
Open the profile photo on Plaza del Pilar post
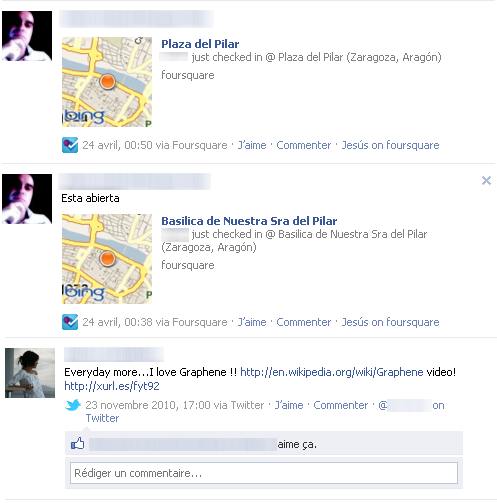point(27,36)
